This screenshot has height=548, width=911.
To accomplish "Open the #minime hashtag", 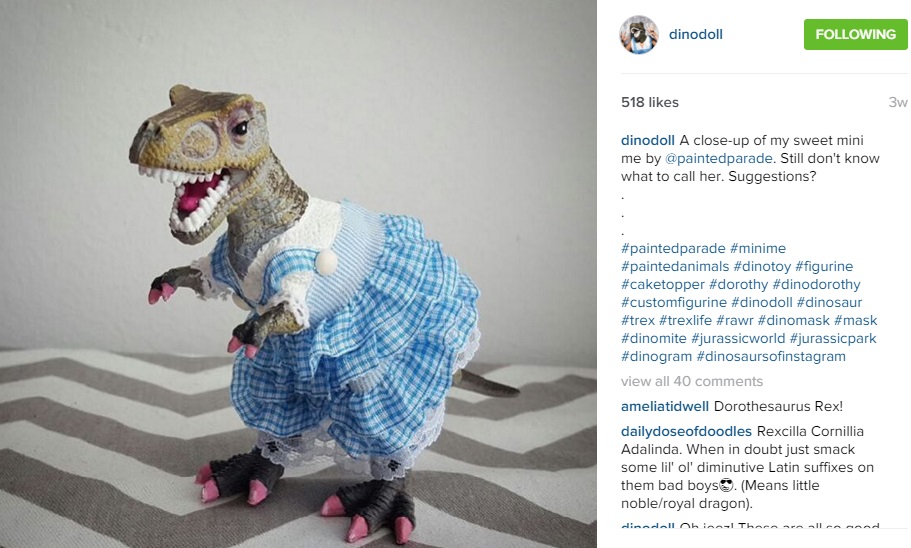I will pos(758,248).
